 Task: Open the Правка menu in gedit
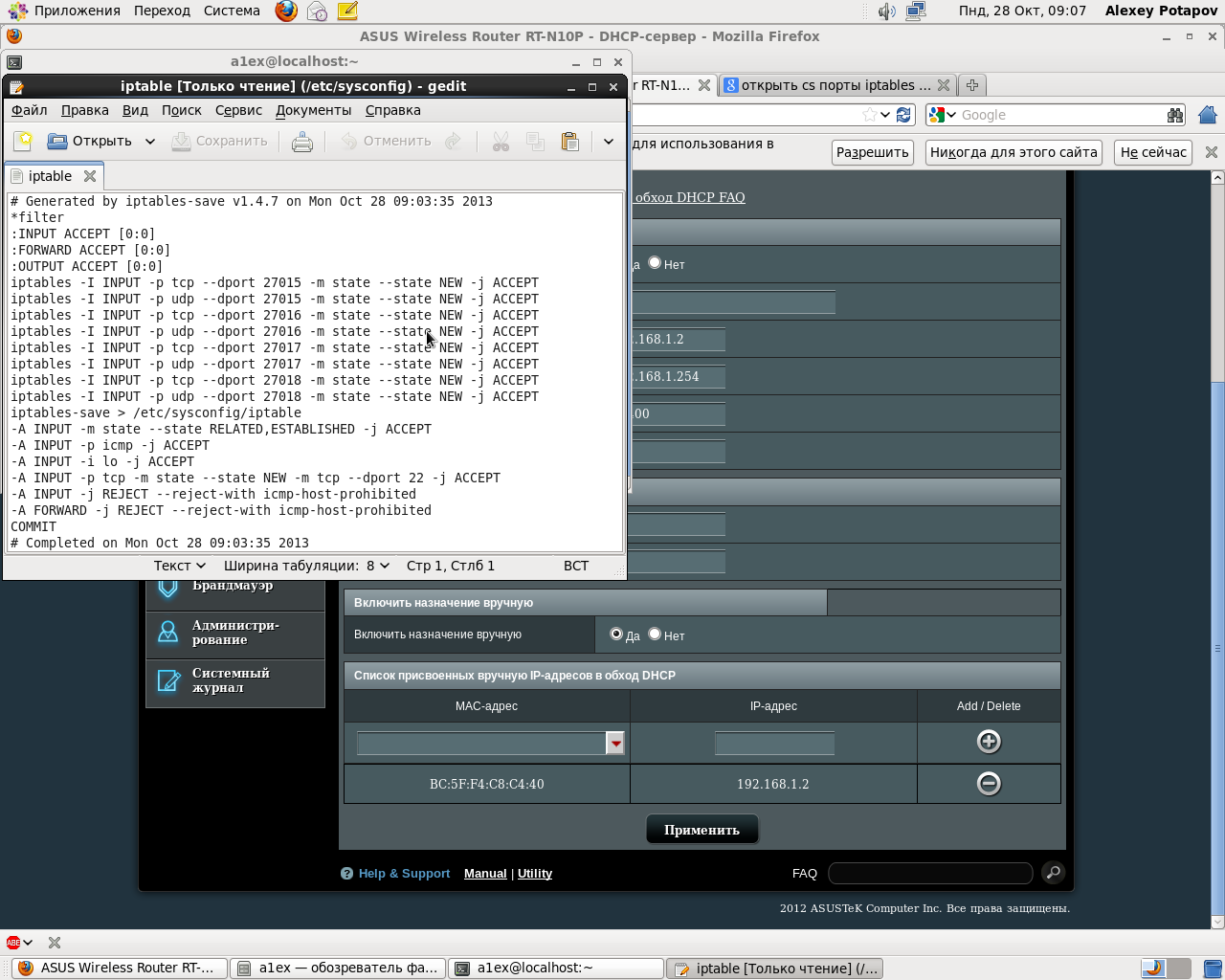coord(85,110)
